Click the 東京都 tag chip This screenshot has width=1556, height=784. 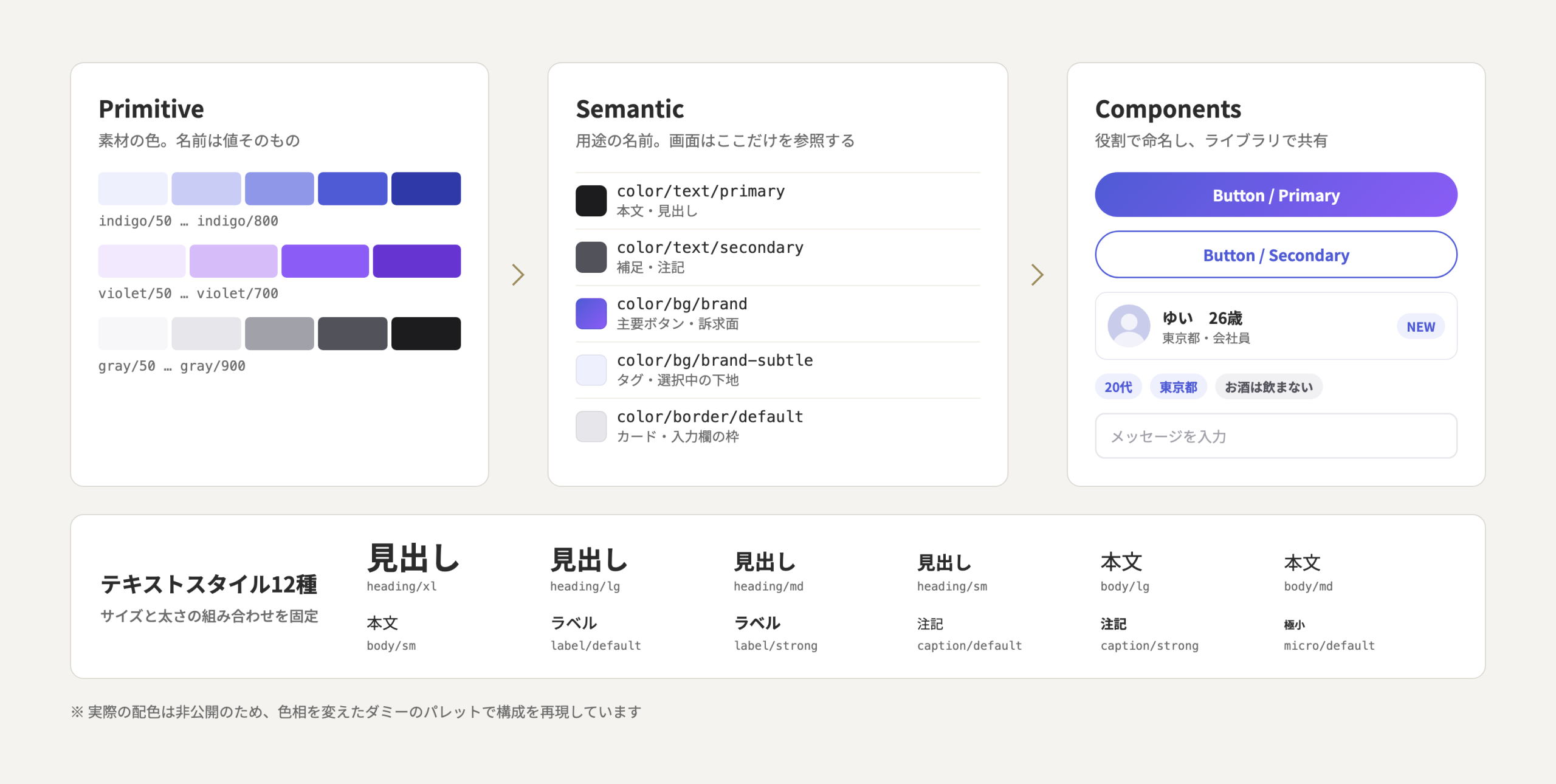coord(1178,387)
